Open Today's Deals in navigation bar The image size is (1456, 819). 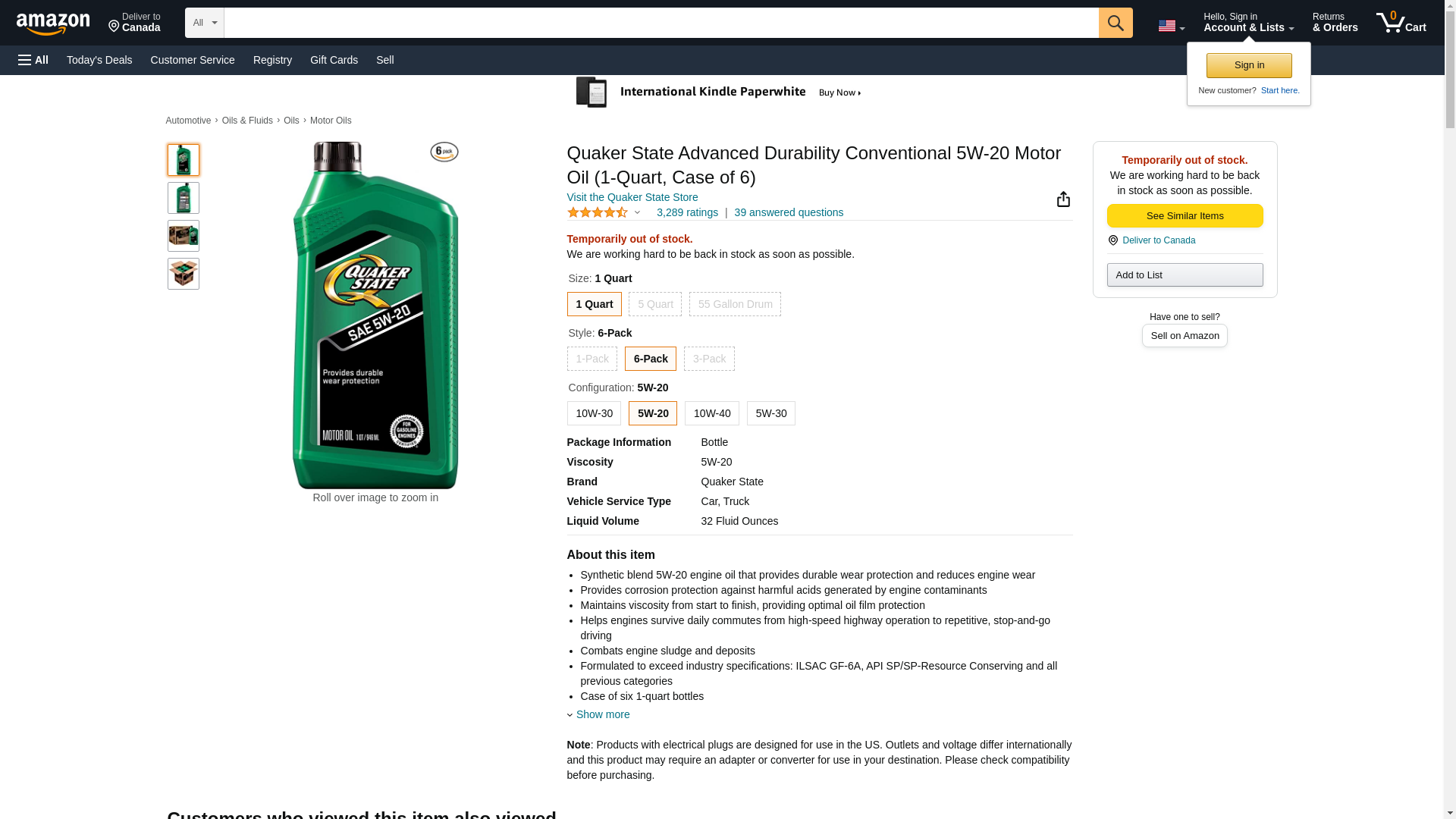[99, 60]
